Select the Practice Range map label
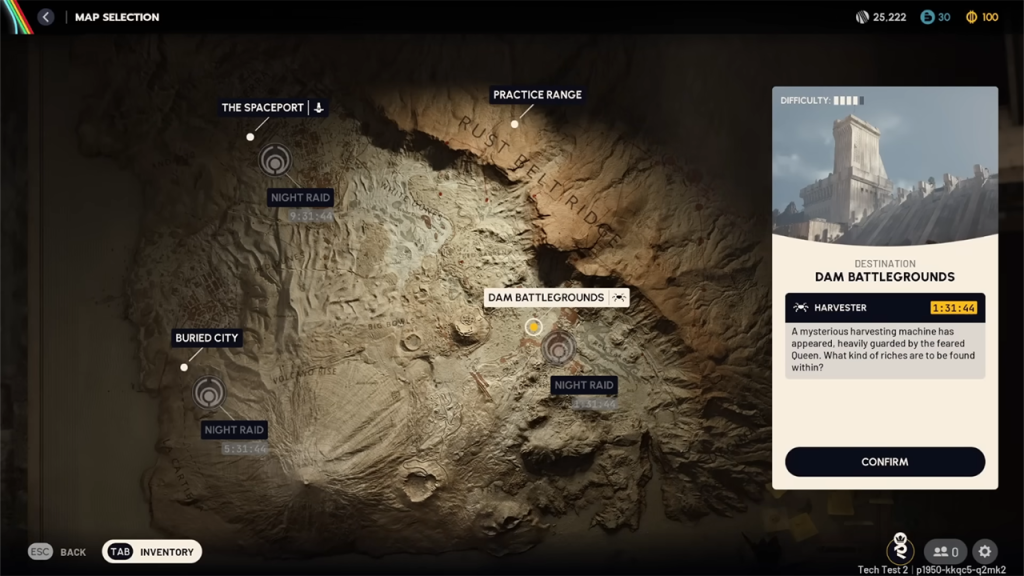The image size is (1024, 576). pos(537,95)
